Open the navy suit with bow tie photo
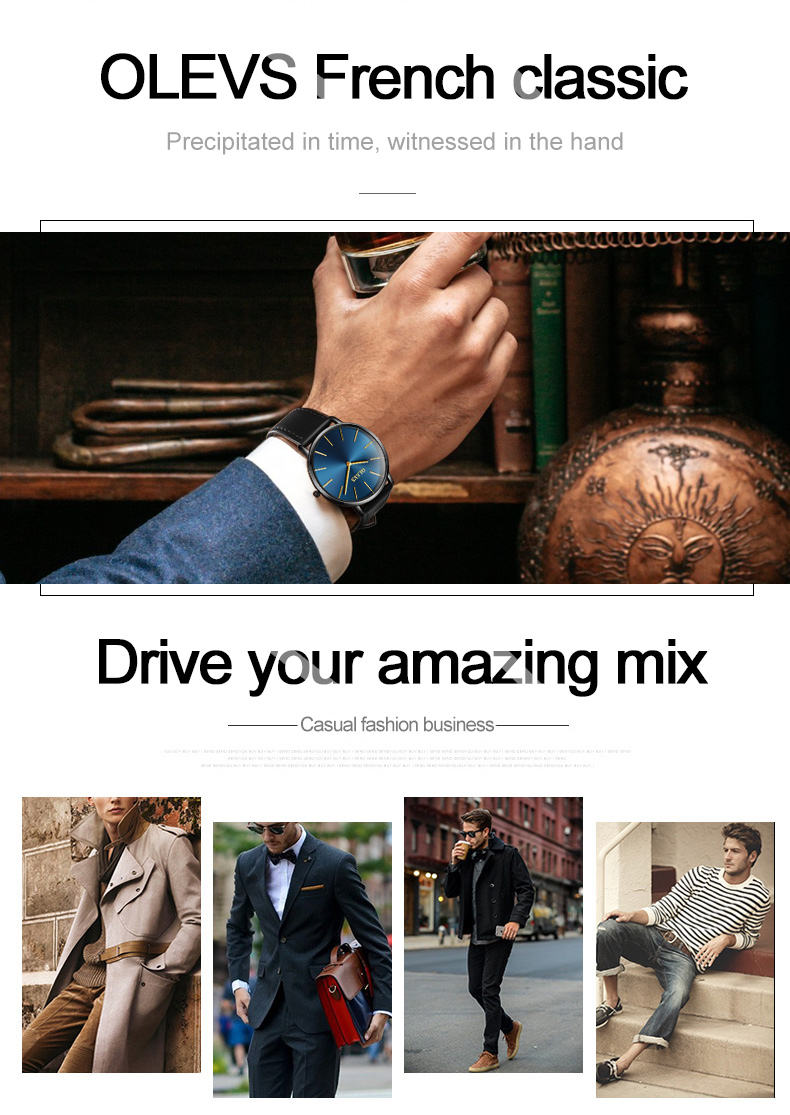The height and width of the screenshot is (1115, 790). (302, 960)
